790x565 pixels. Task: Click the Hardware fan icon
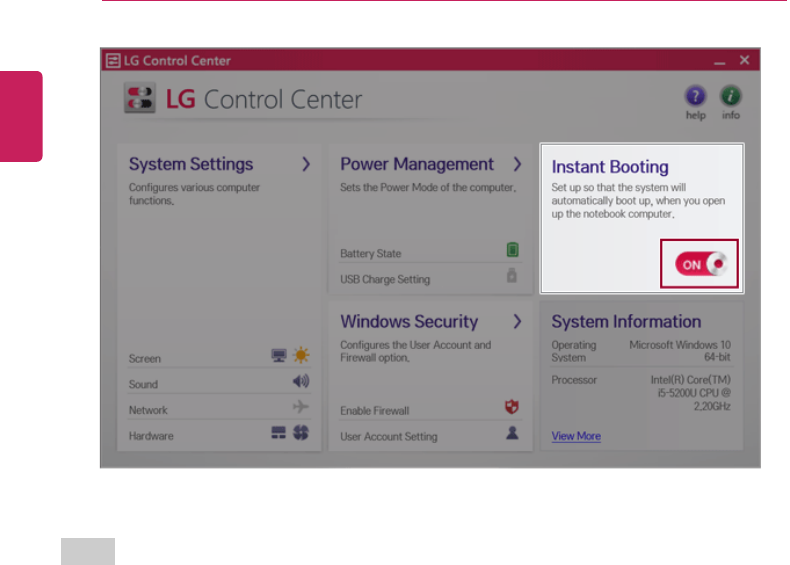[301, 432]
